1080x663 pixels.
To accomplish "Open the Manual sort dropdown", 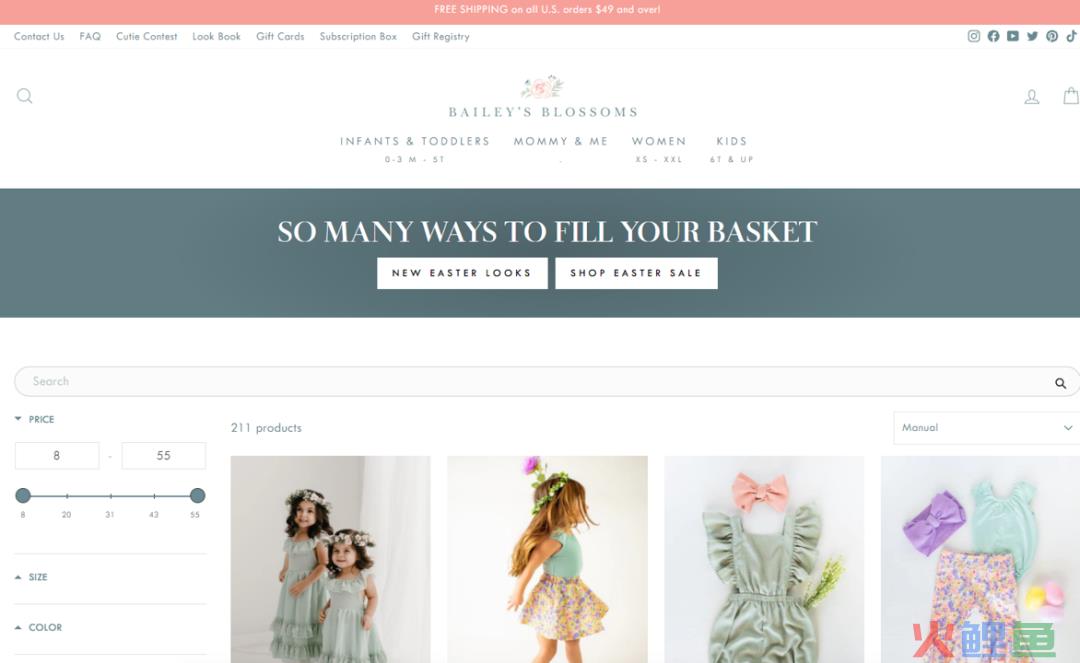I will tap(986, 428).
